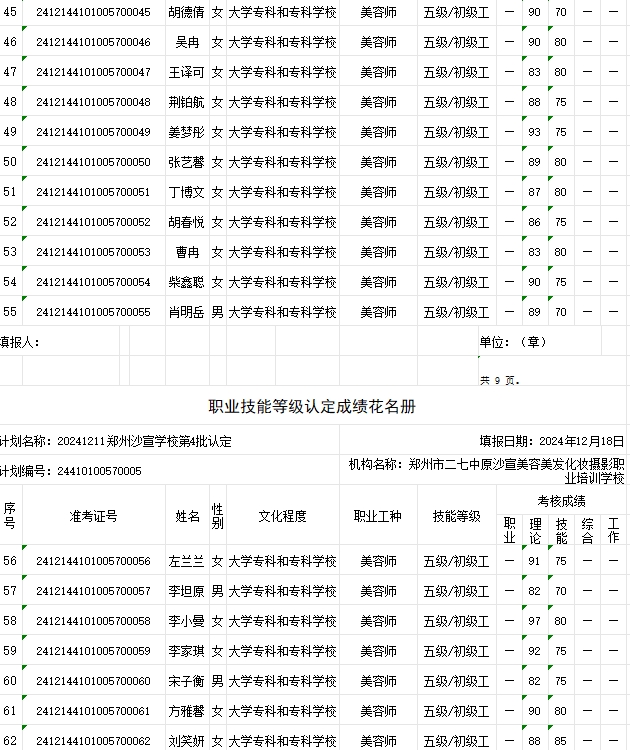This screenshot has width=630, height=750.
Task: Select row number 50 cell
Action: (10, 162)
